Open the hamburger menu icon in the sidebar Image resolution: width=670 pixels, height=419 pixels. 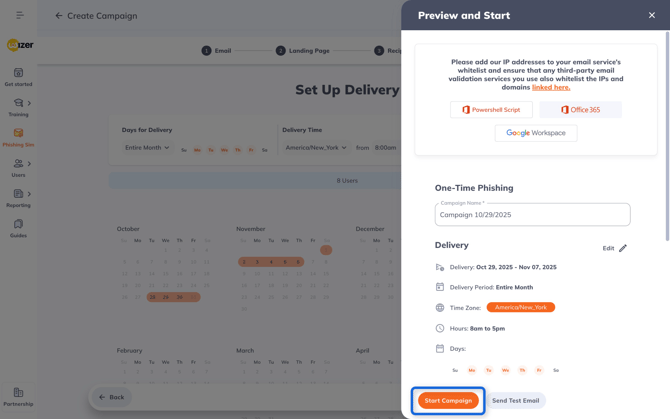pyautogui.click(x=20, y=15)
